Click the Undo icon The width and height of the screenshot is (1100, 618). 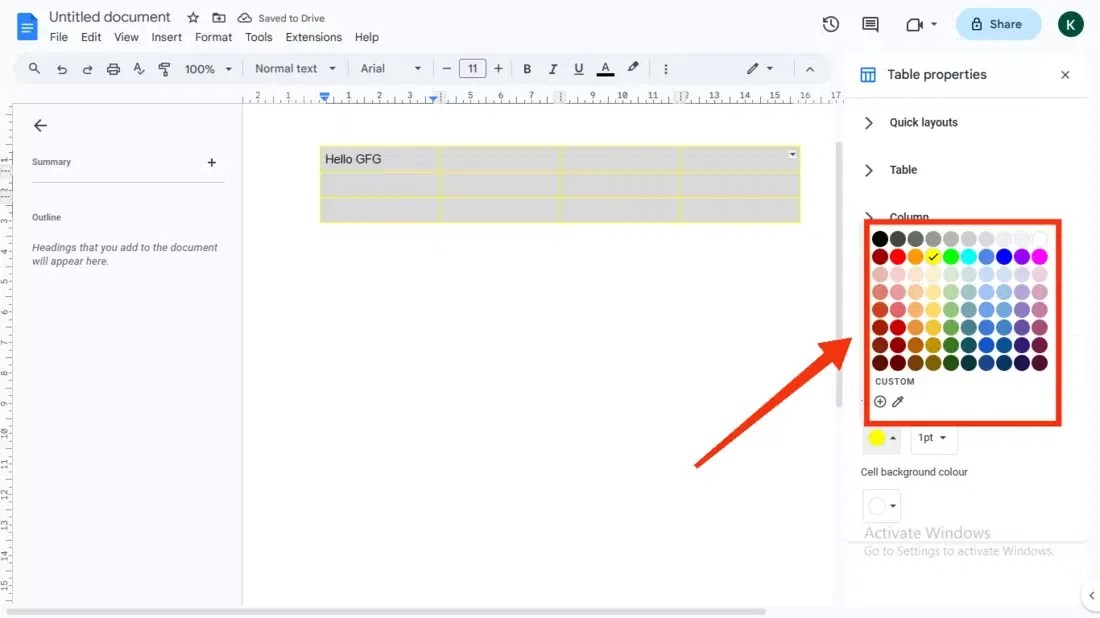point(61,68)
